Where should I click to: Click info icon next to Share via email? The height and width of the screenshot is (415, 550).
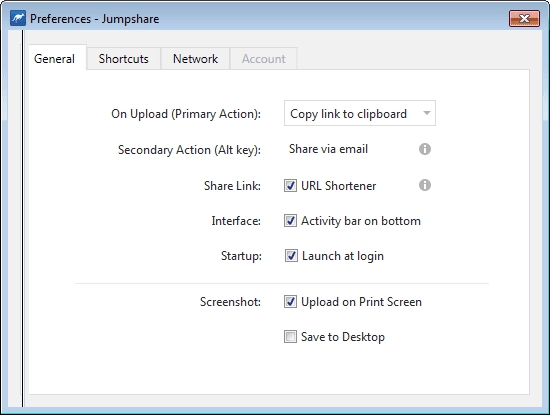425,149
